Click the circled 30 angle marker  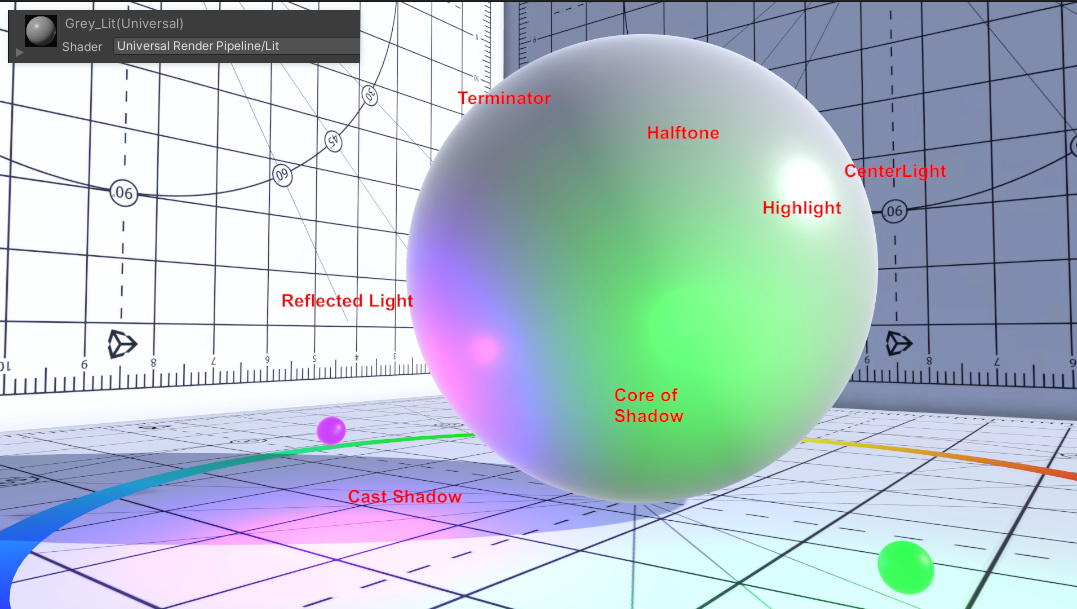point(368,96)
